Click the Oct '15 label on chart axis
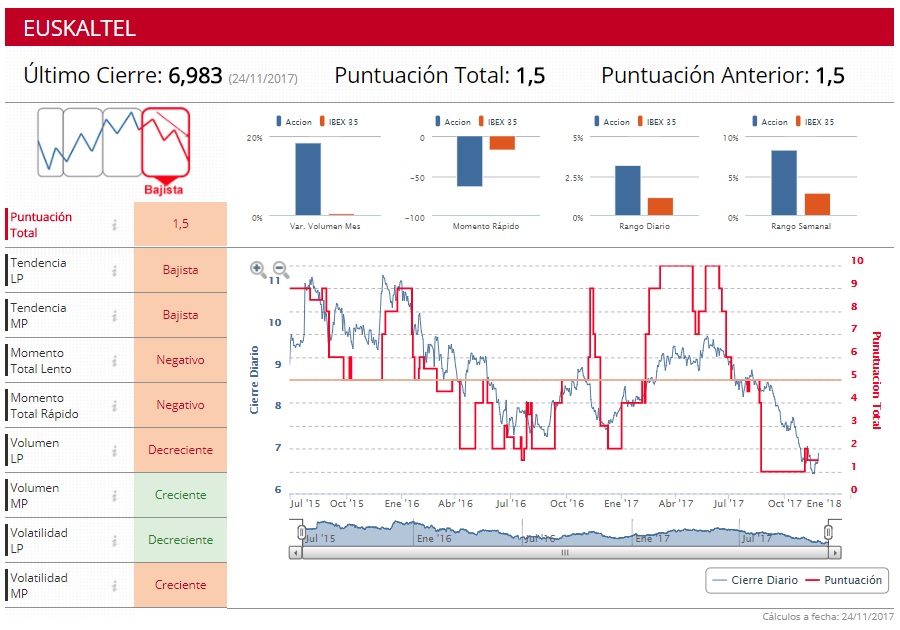900x630 pixels. click(x=347, y=503)
